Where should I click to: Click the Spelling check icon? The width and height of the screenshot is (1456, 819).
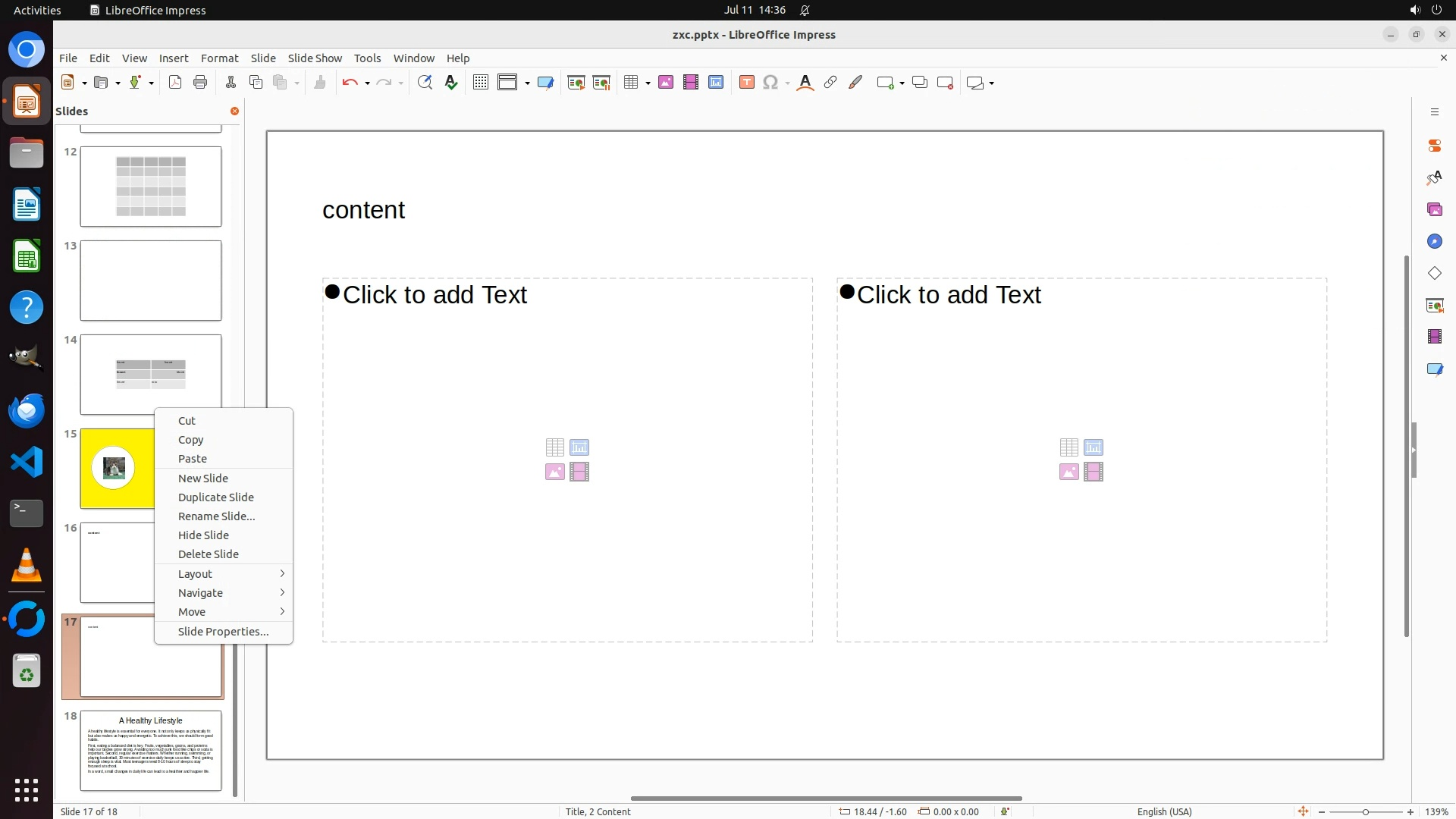(x=451, y=83)
